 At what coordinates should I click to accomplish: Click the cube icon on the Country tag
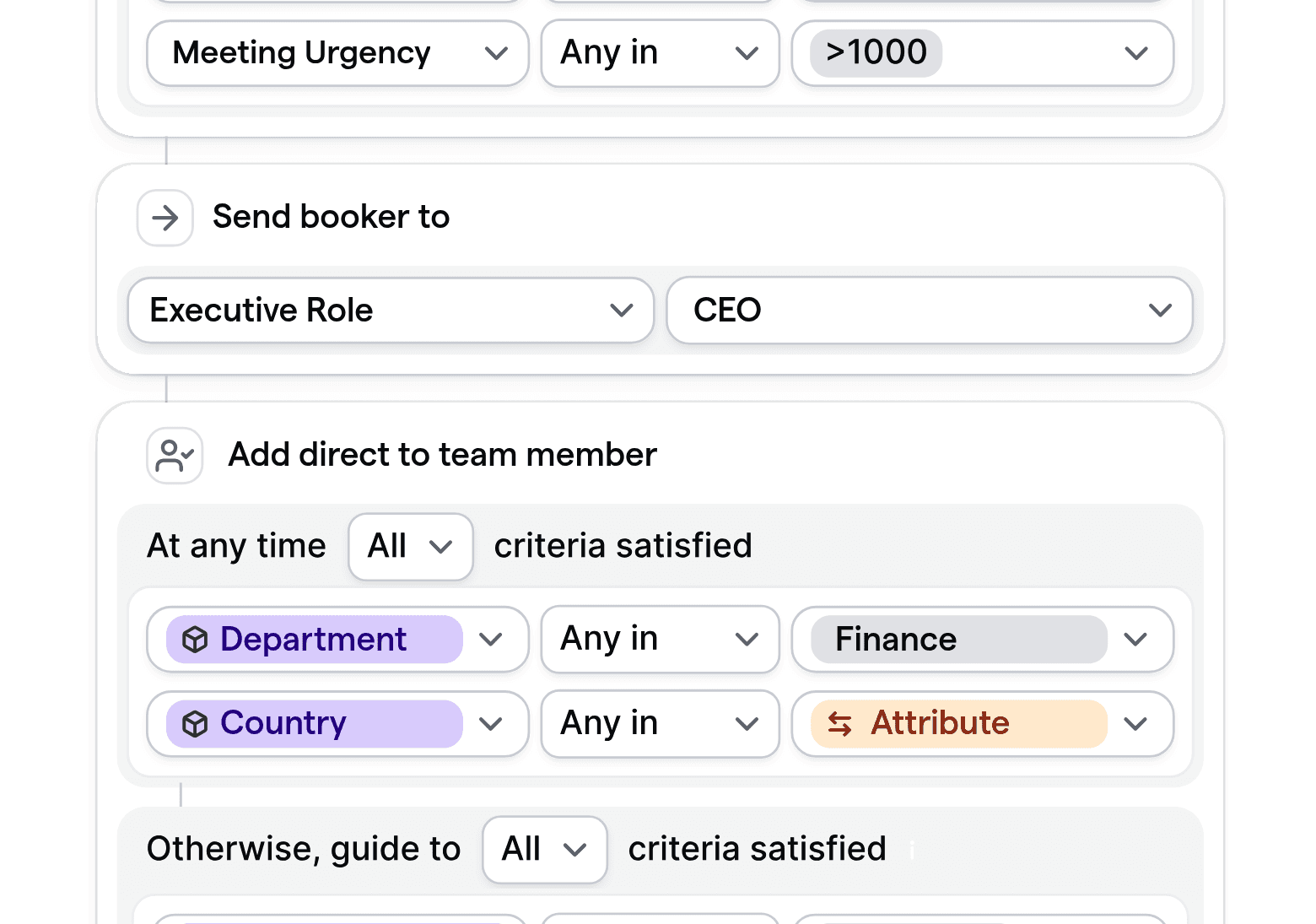196,723
